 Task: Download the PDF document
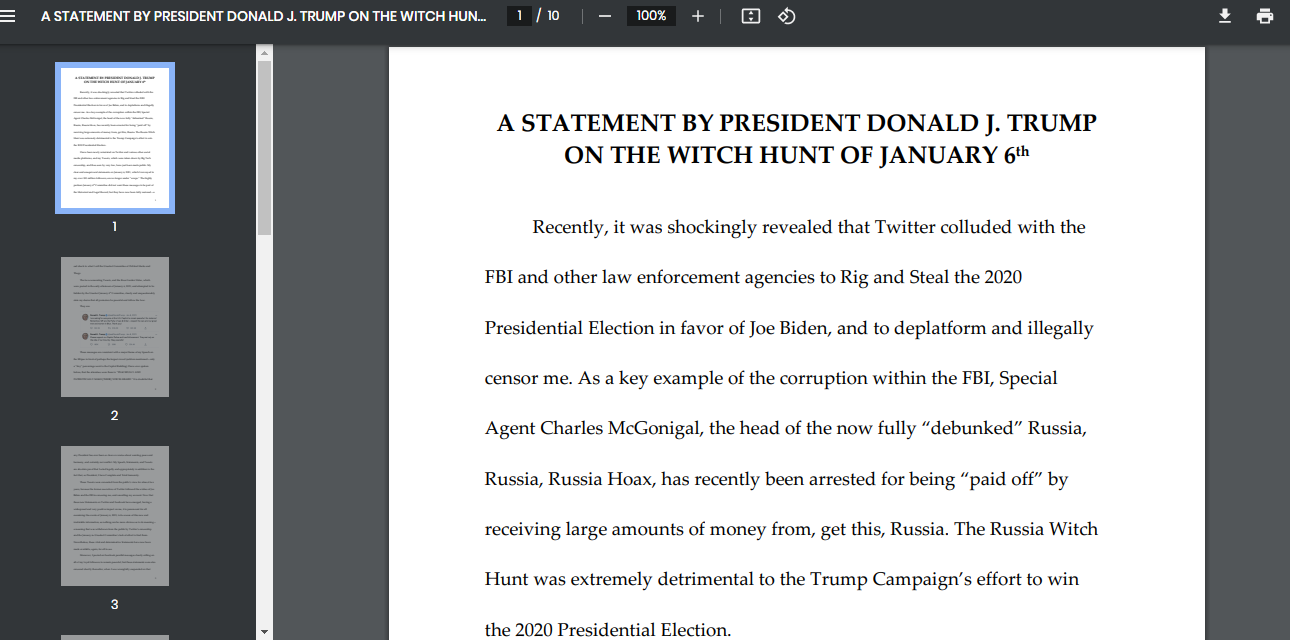click(1225, 16)
